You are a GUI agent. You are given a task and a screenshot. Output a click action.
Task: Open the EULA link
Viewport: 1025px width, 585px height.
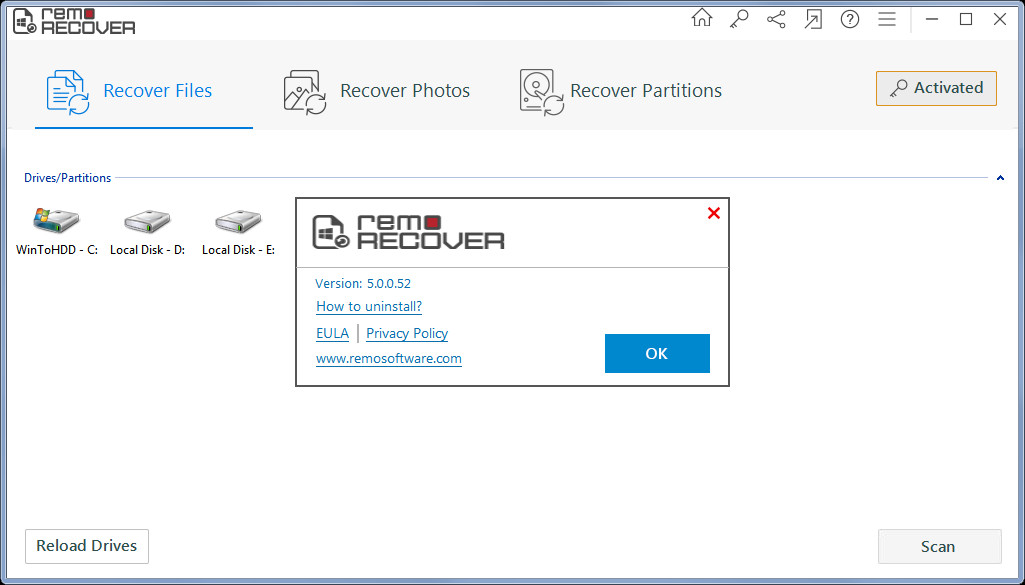point(332,333)
